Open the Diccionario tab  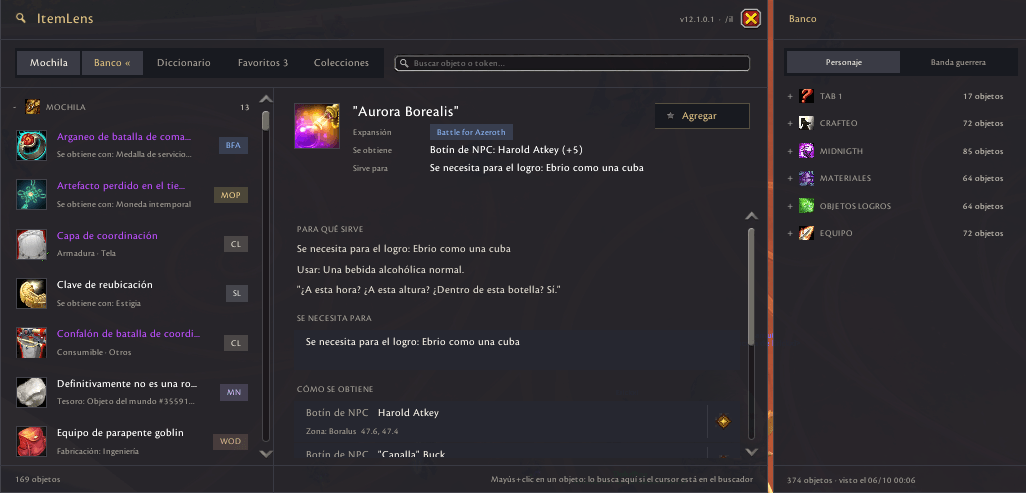pyautogui.click(x=184, y=63)
